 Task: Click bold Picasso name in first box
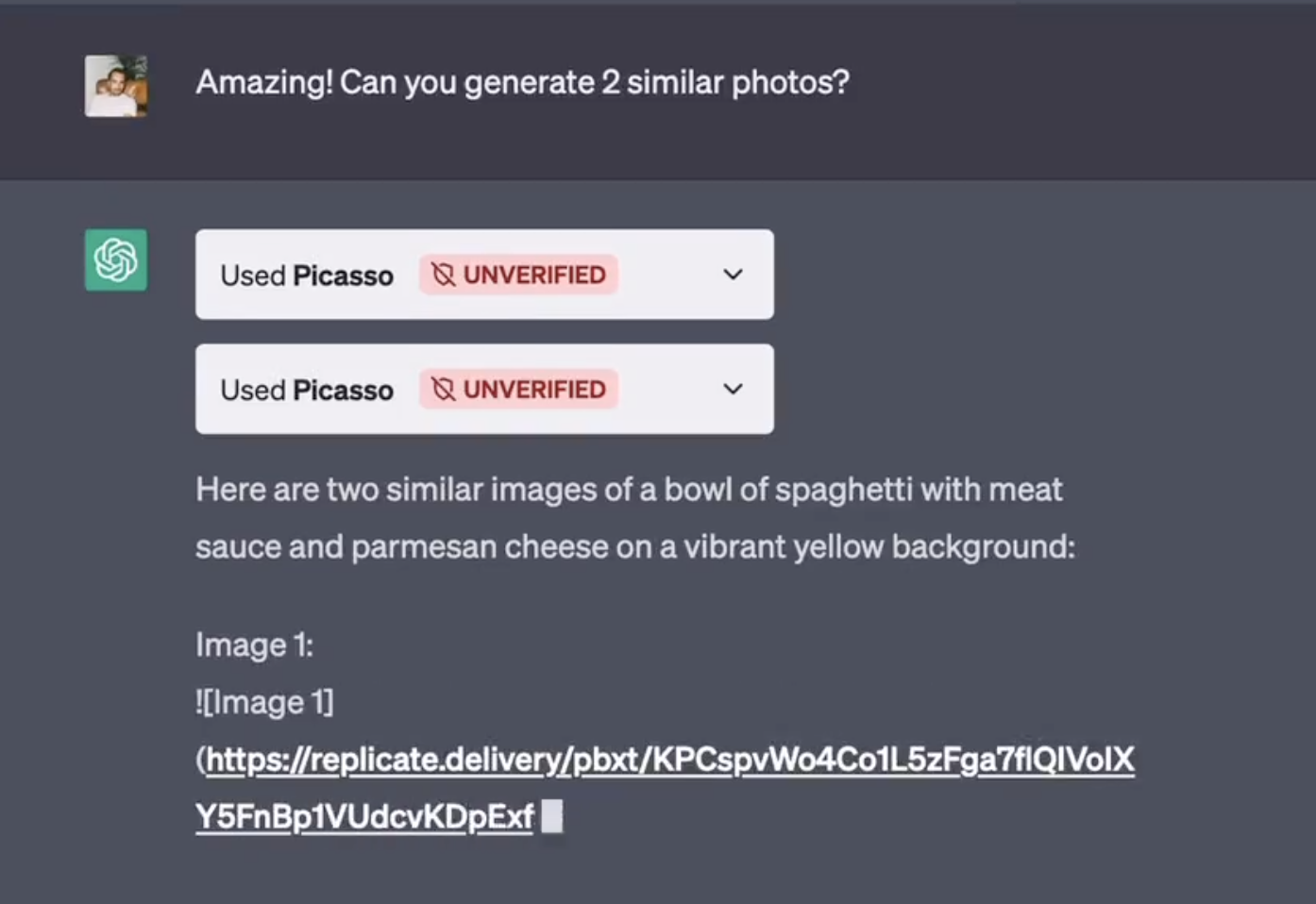pyautogui.click(x=343, y=276)
